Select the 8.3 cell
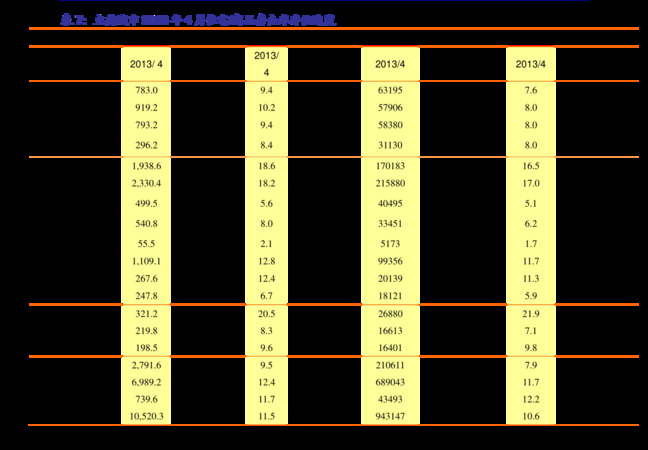 point(267,331)
